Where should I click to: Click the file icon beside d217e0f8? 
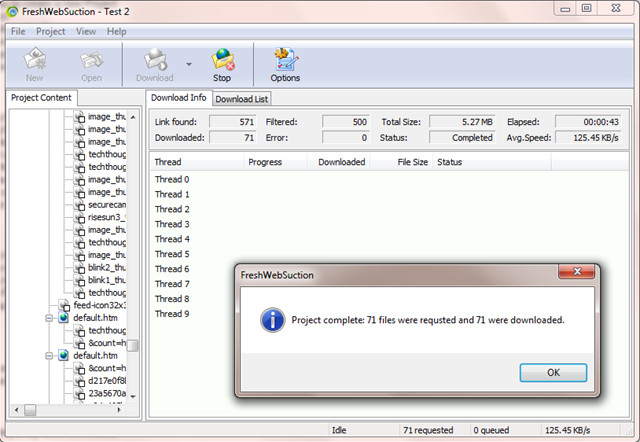tap(79, 381)
